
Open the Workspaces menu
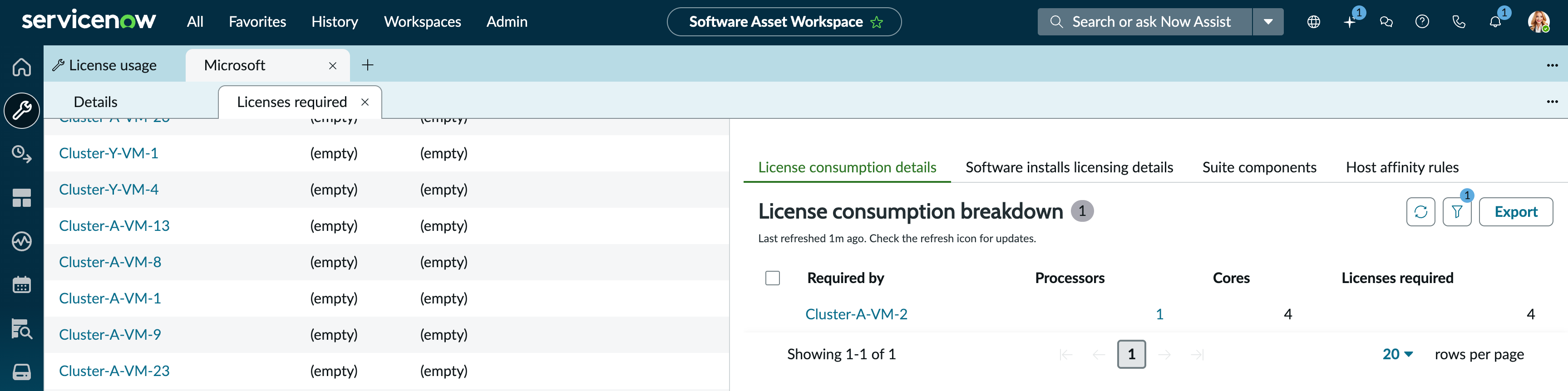[x=423, y=22]
